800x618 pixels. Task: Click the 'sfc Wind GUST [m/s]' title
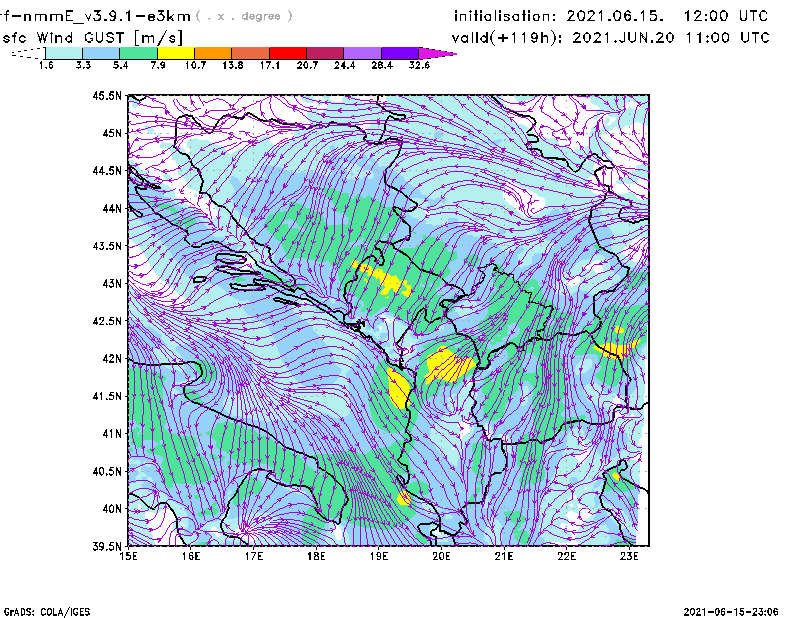click(92, 38)
